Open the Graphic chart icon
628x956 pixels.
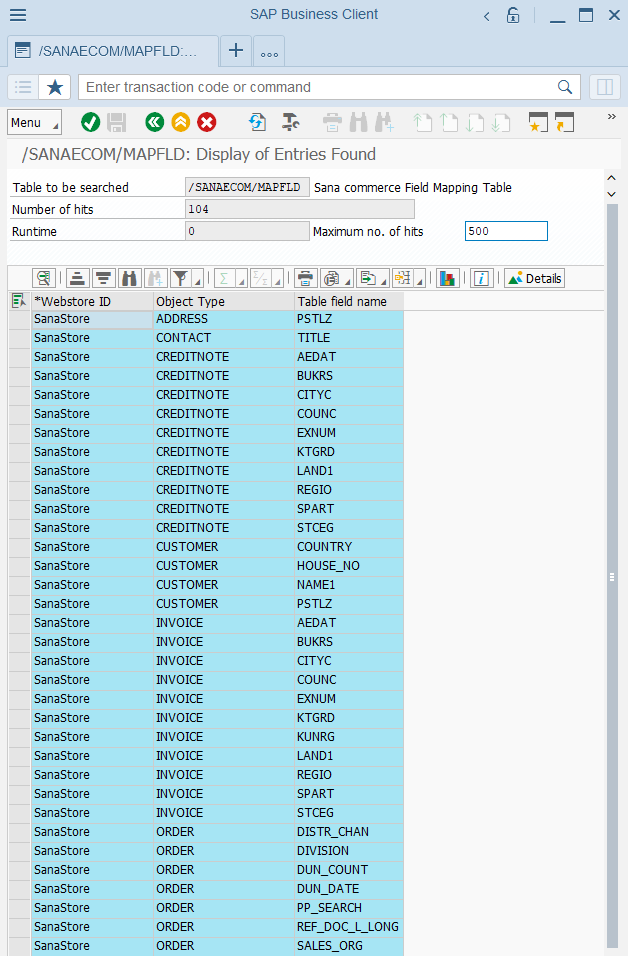tap(447, 278)
